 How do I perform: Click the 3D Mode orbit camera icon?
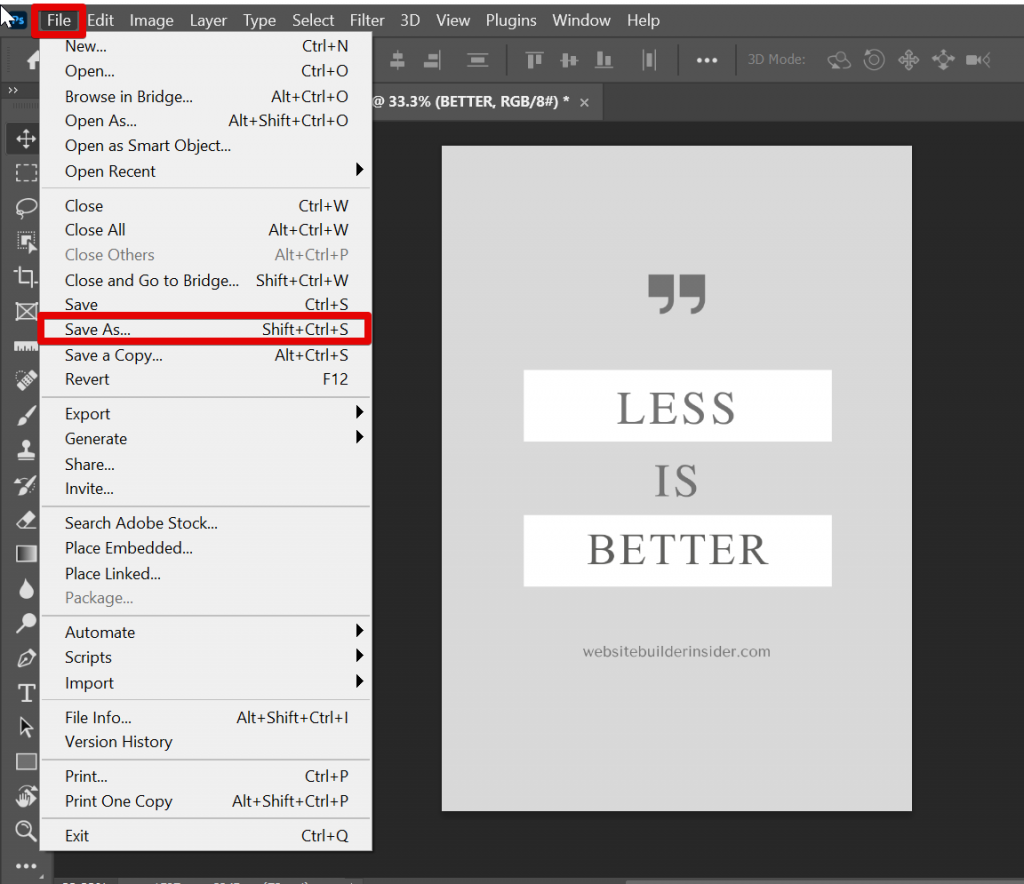(839, 60)
